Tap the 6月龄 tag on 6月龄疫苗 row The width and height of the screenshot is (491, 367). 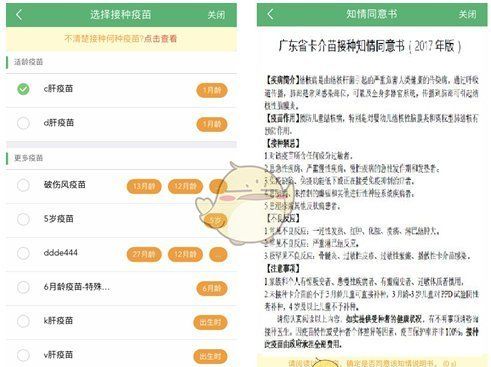tap(212, 288)
